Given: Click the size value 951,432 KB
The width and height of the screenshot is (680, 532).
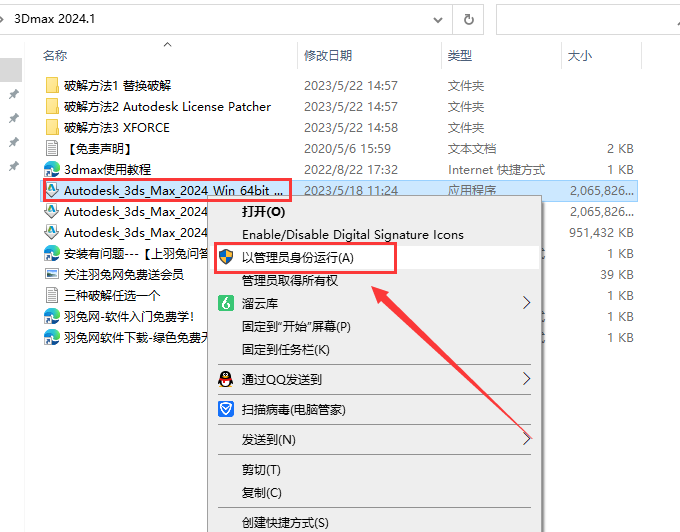Looking at the screenshot, I should point(601,232).
